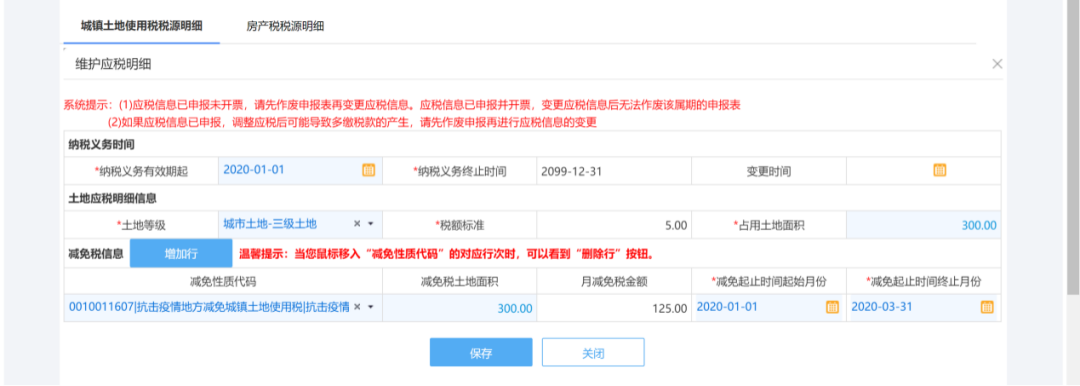
Task: Open calendar for 纳税义务有效期起 date
Action: (x=368, y=170)
